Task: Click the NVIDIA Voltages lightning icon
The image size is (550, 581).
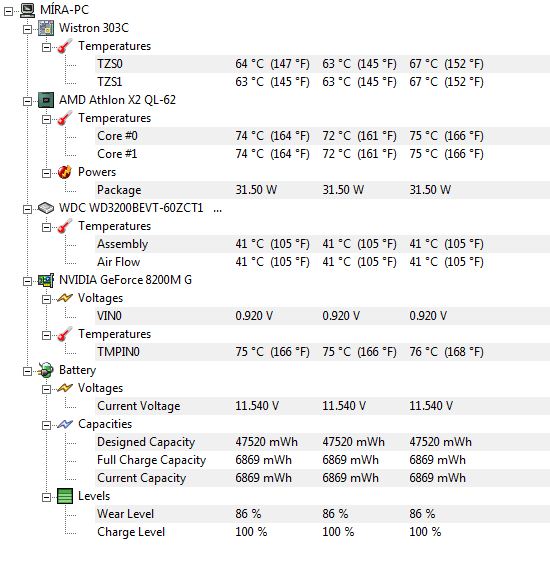Action: click(x=65, y=298)
